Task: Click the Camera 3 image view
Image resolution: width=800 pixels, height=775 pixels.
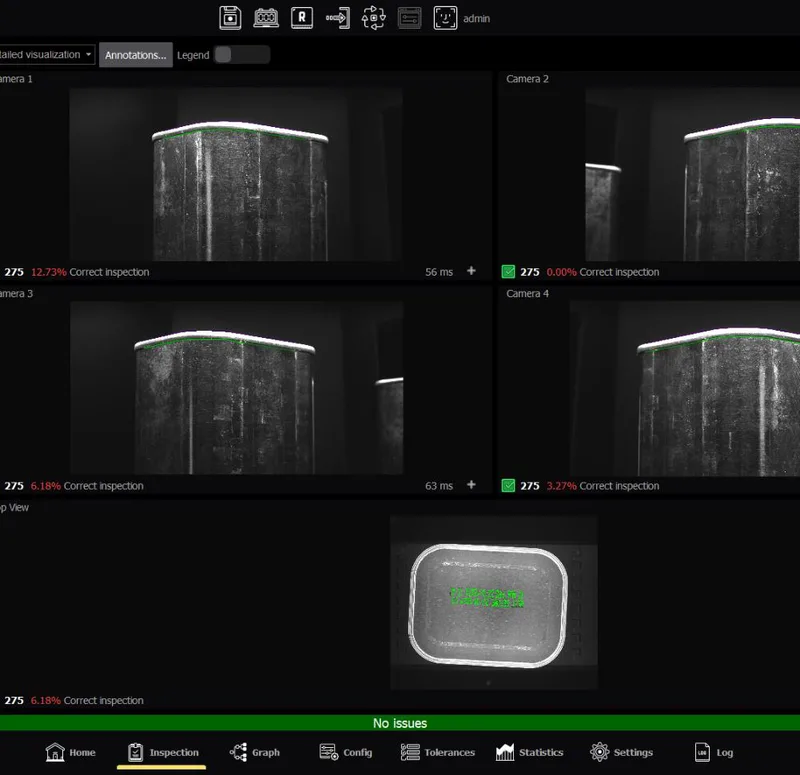Action: (237, 388)
